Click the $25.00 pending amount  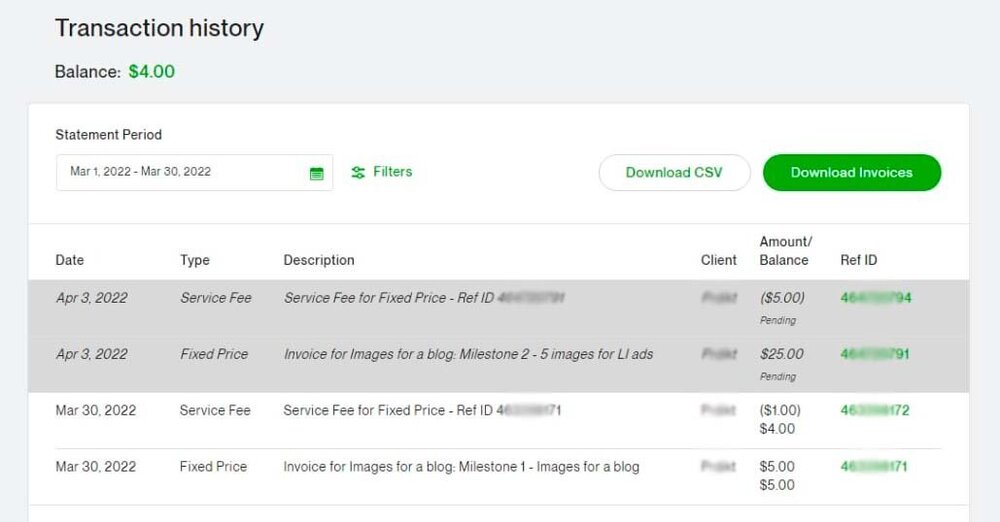coord(781,354)
